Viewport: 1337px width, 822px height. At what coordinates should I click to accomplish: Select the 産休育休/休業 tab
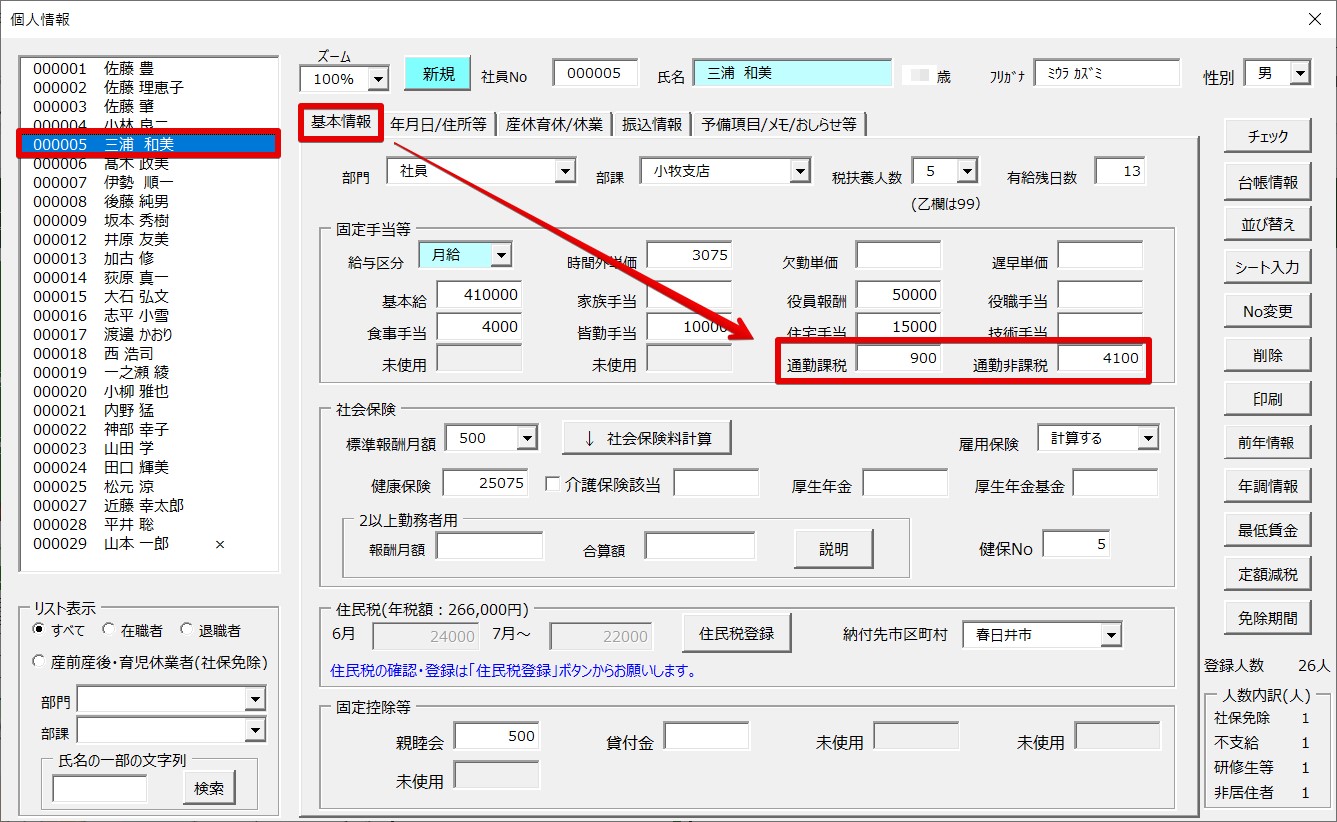(554, 124)
